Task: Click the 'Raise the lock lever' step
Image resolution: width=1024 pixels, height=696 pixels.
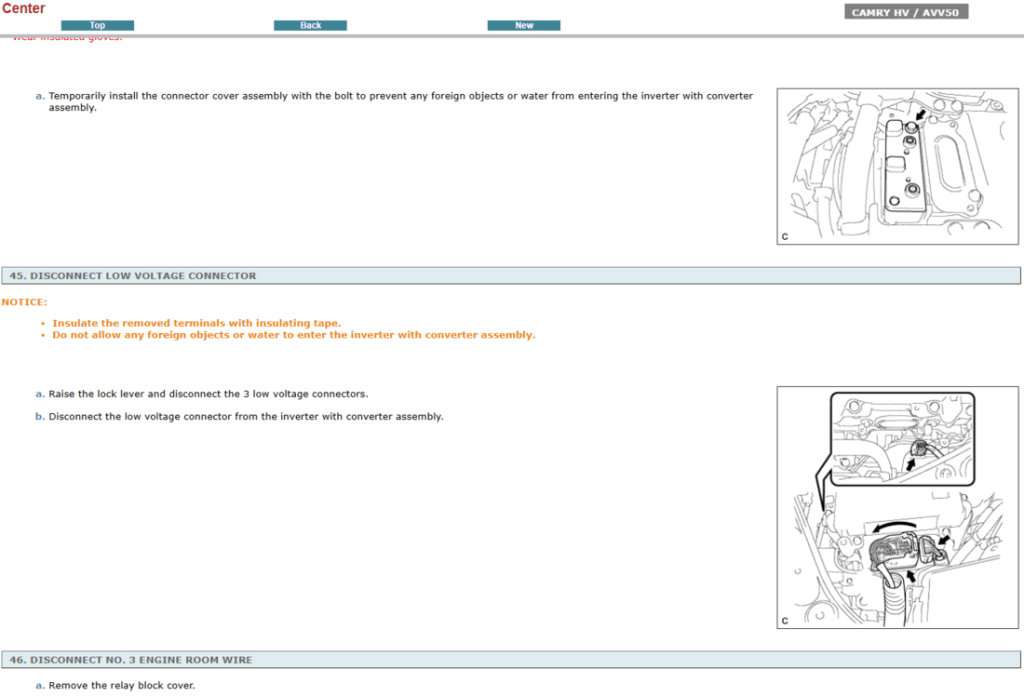Action: (x=208, y=394)
